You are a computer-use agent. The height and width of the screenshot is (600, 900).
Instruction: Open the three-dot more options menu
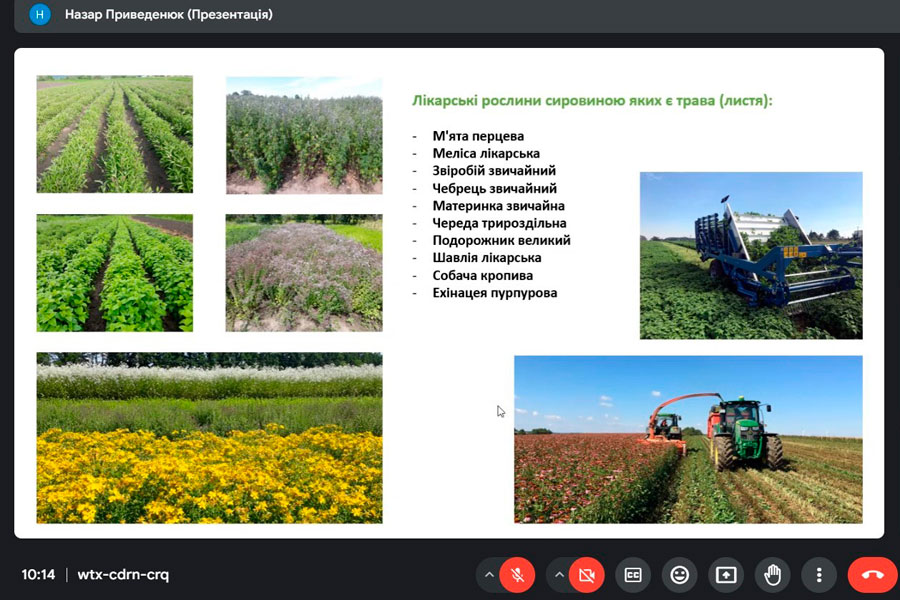pos(819,575)
